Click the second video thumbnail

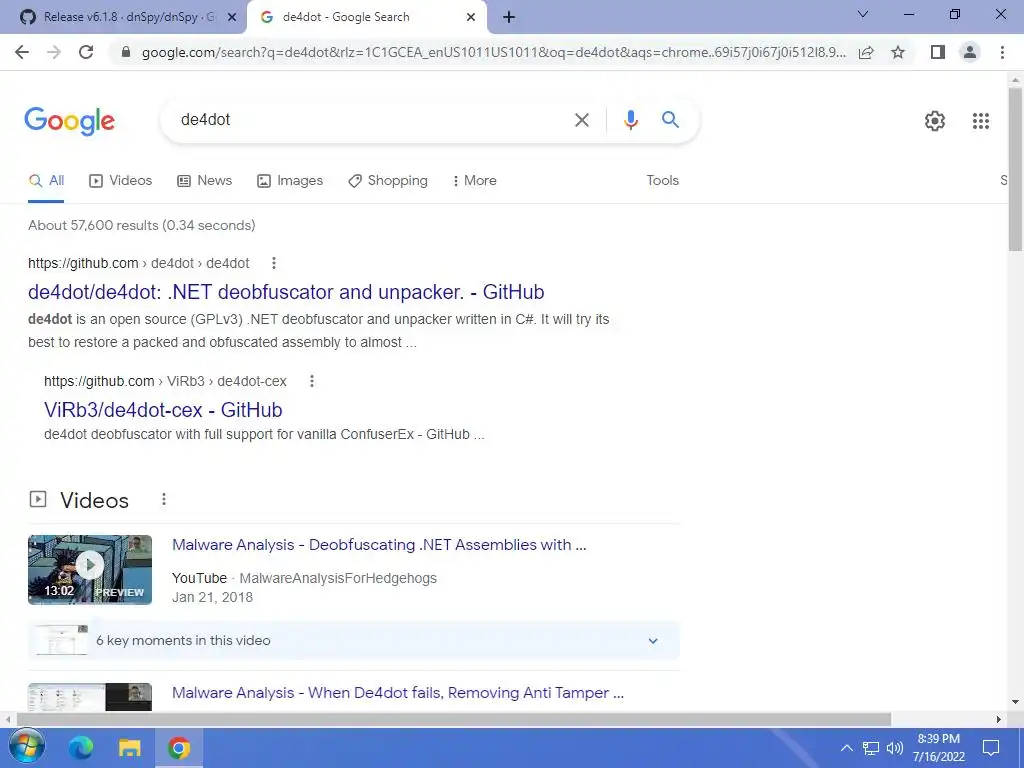90,697
